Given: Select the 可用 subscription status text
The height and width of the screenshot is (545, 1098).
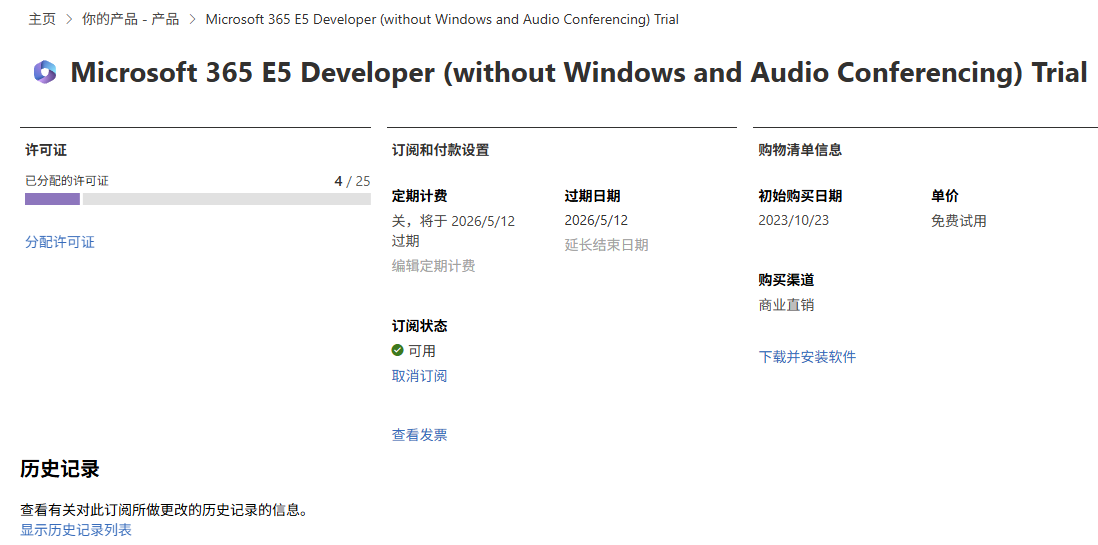Looking at the screenshot, I should click(x=422, y=351).
